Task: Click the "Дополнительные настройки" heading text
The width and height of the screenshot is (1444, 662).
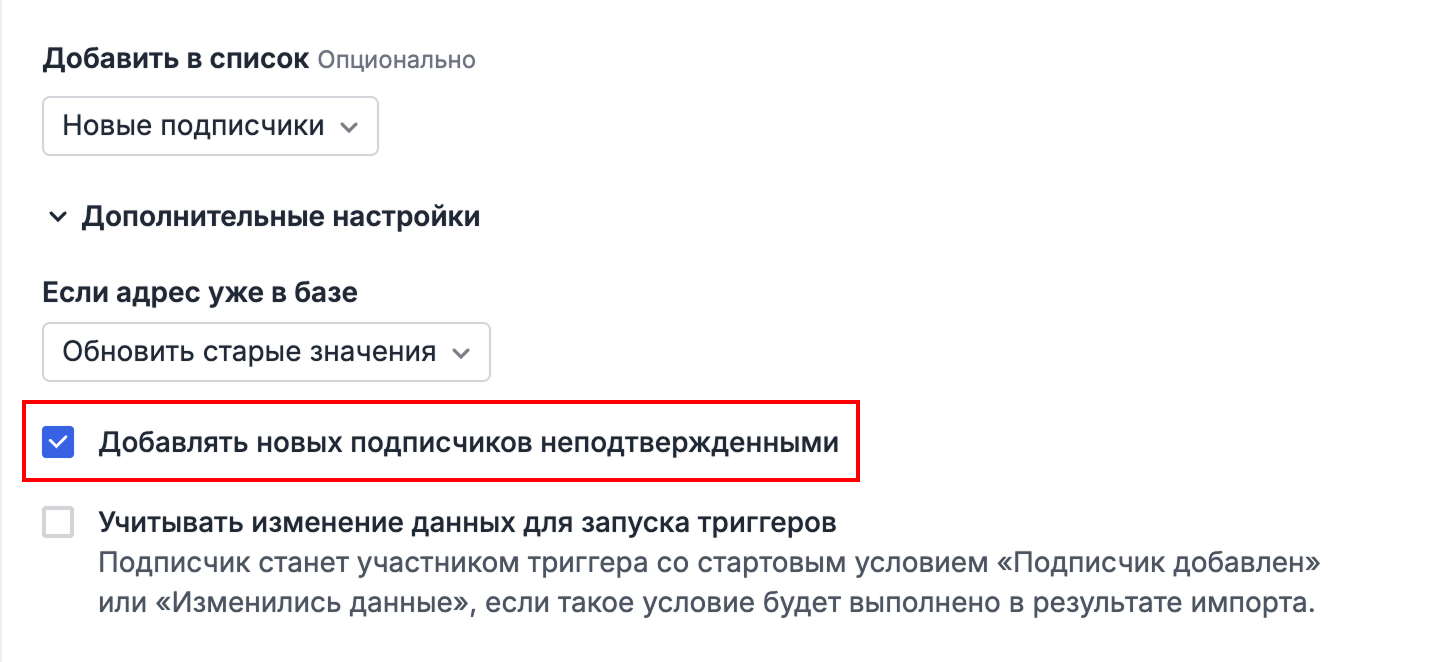Action: pos(281,217)
